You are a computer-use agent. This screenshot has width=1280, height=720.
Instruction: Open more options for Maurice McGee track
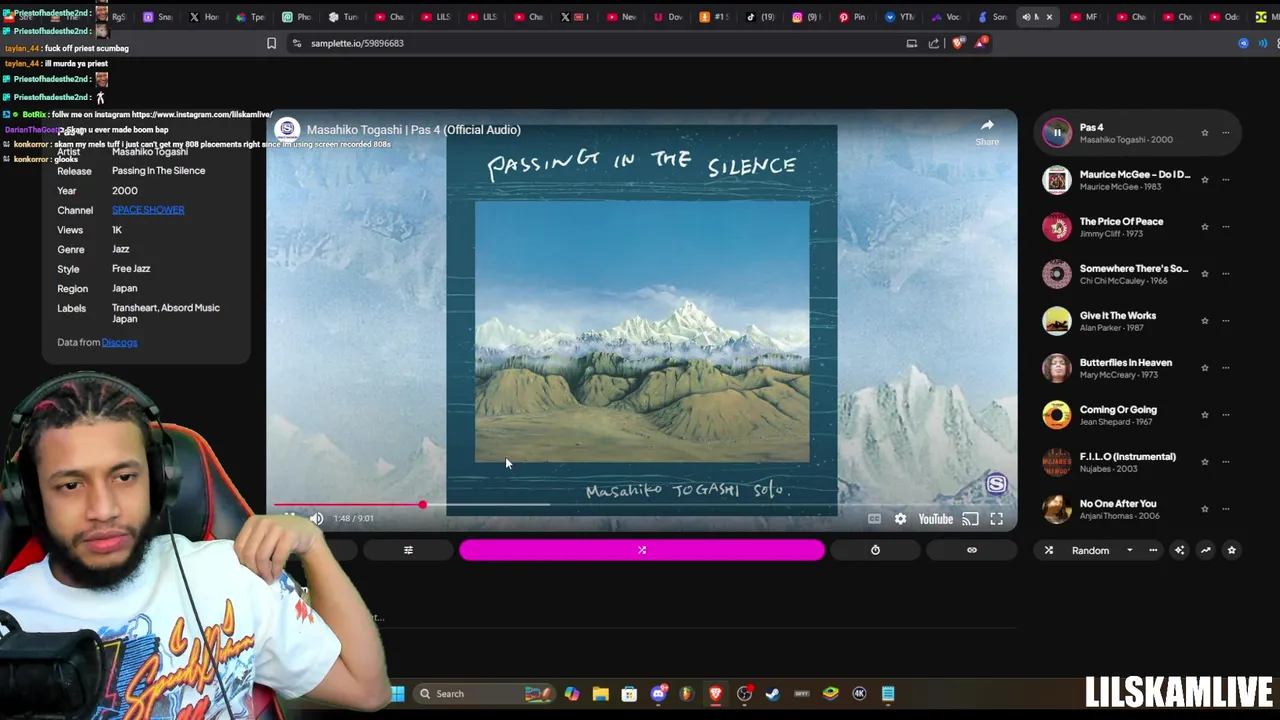coord(1225,180)
